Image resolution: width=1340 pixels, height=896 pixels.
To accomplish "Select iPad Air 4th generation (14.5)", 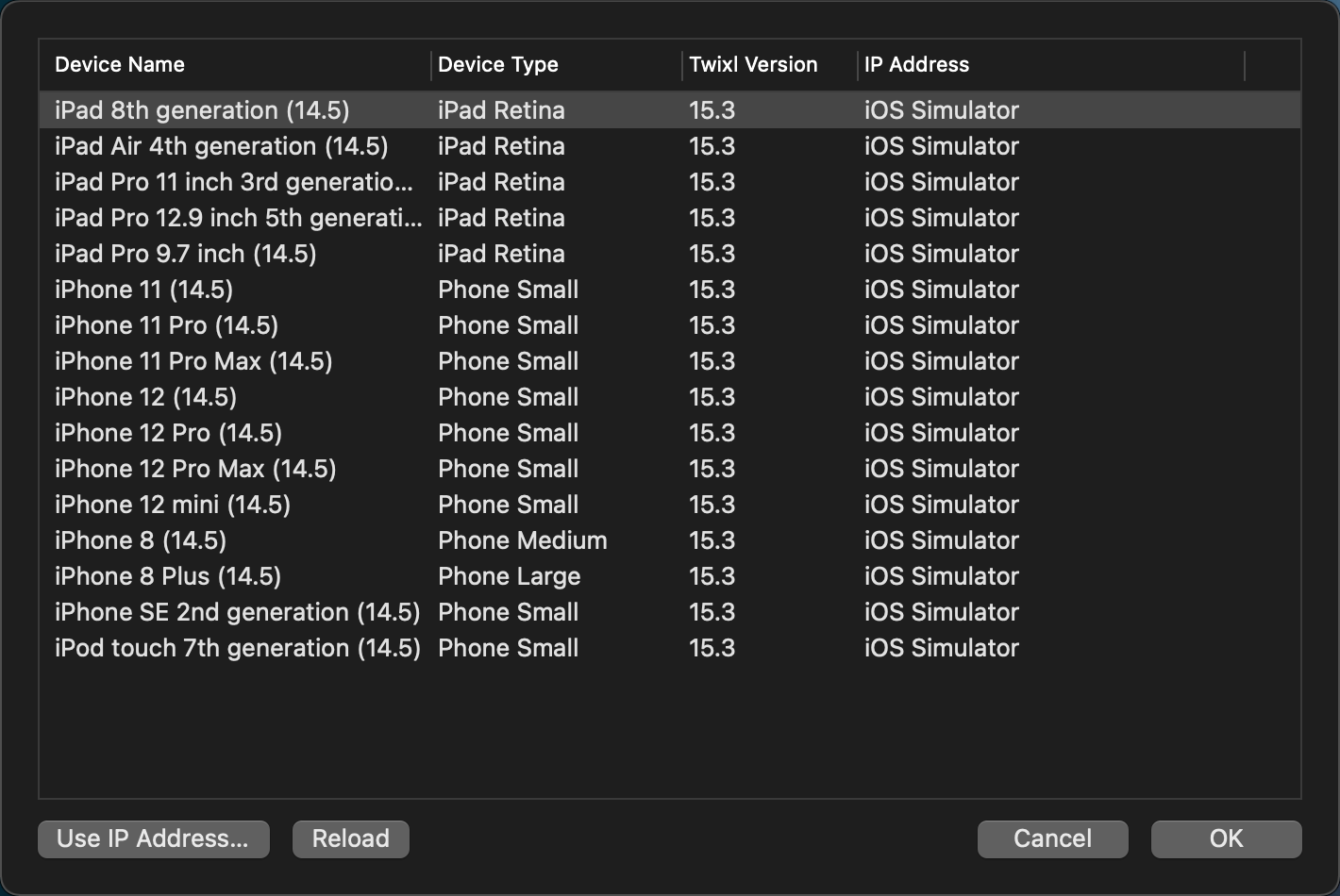I will 670,146.
